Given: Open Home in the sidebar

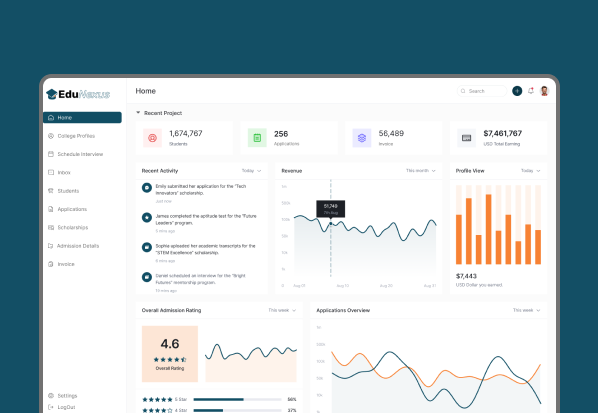Looking at the screenshot, I should [x=82, y=117].
